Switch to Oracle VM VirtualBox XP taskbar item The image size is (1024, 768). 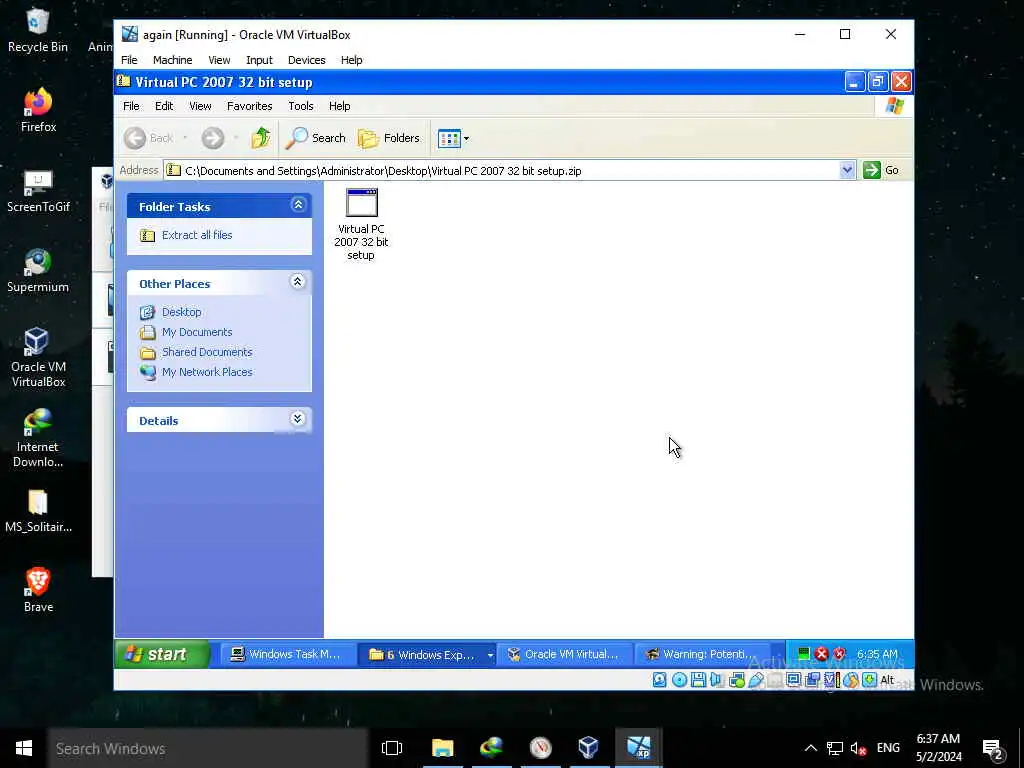pyautogui.click(x=564, y=654)
